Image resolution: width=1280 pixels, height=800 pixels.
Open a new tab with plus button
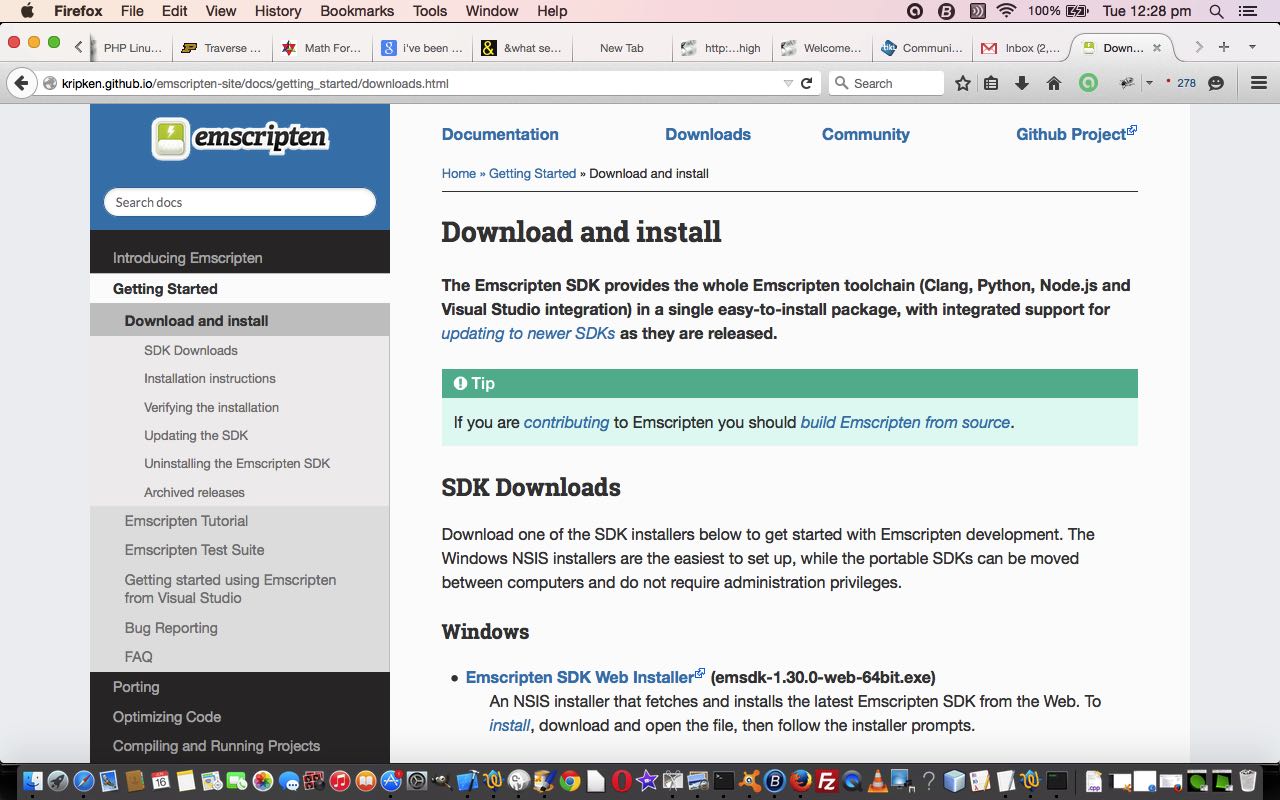point(1223,47)
